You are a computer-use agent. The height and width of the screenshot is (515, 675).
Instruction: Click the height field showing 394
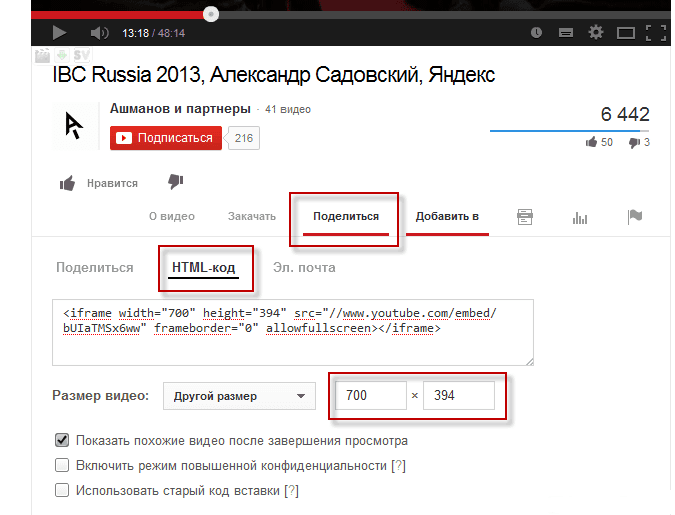click(x=459, y=395)
